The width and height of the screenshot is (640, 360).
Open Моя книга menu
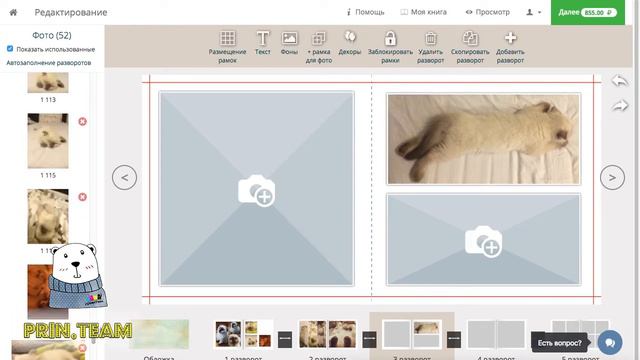click(x=423, y=12)
